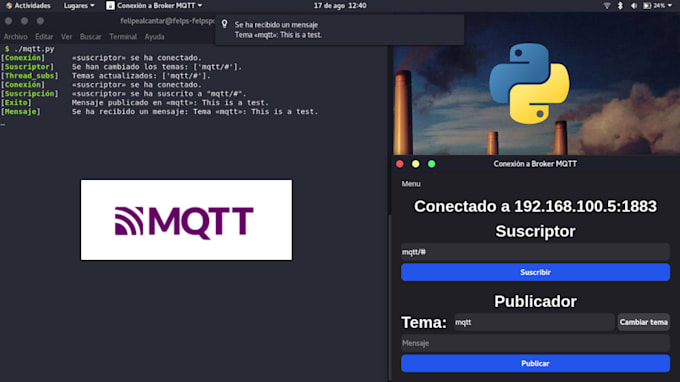Click the app window icon next to Conexión a Broker MQTT

pos(111,6)
